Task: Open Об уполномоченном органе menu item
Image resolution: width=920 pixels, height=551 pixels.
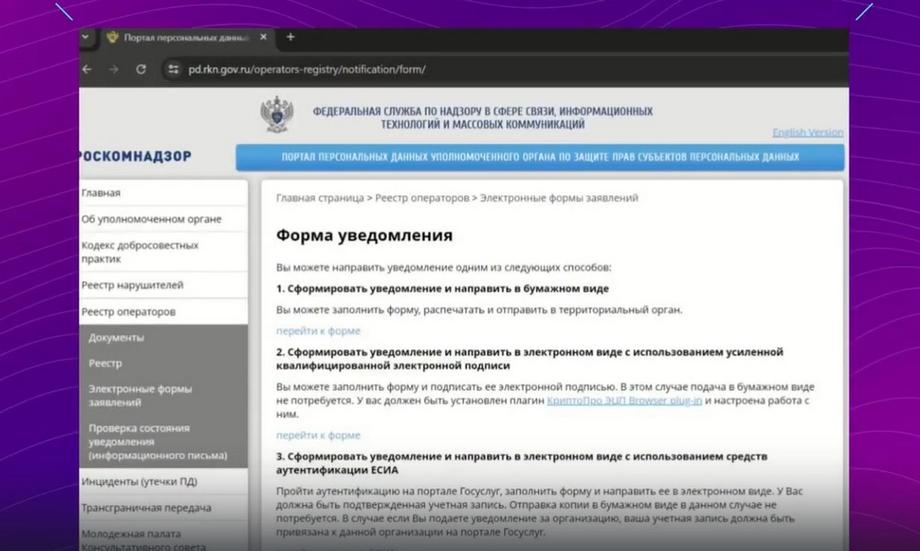Action: pos(163,219)
